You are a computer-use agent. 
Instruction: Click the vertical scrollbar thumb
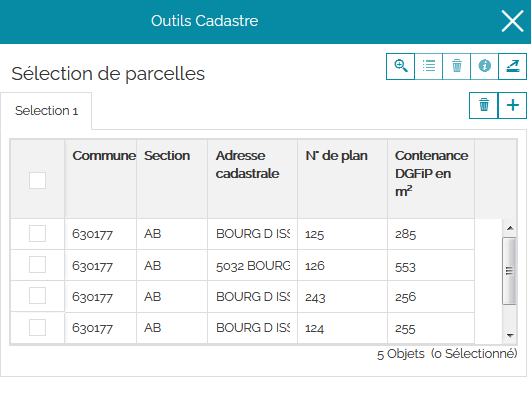509,271
